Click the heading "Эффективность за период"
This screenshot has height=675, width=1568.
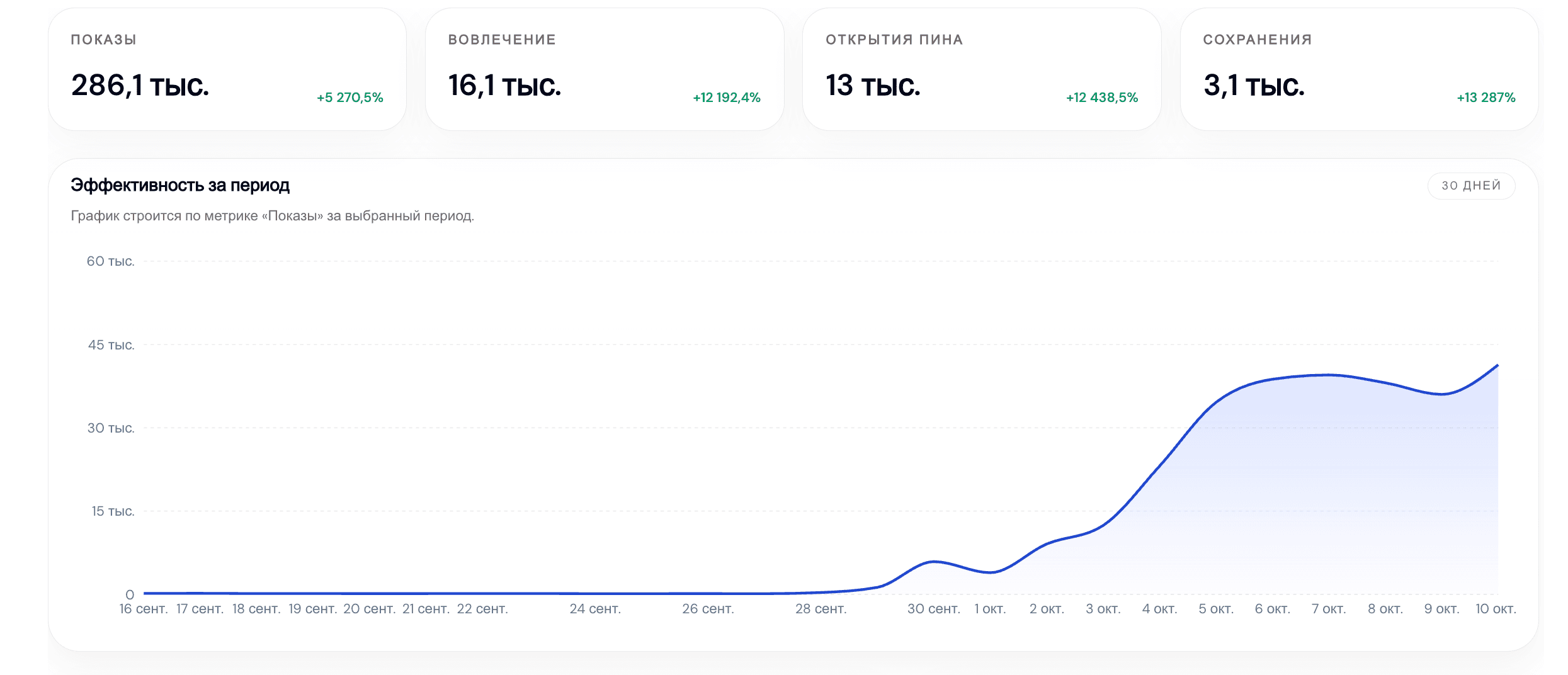click(x=180, y=185)
